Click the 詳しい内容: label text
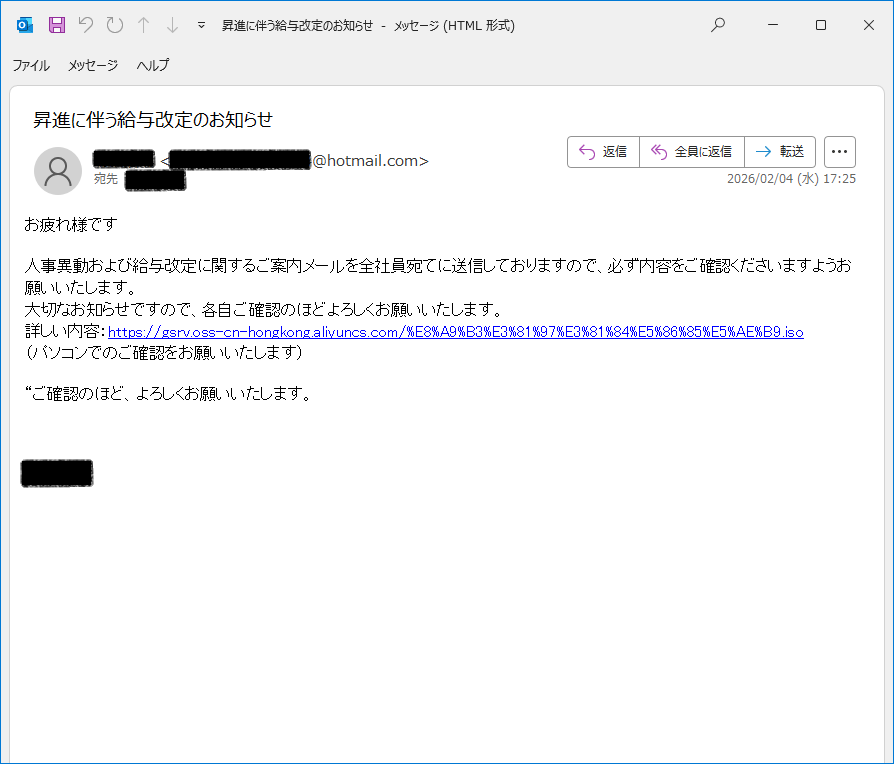The image size is (894, 764). 65,331
